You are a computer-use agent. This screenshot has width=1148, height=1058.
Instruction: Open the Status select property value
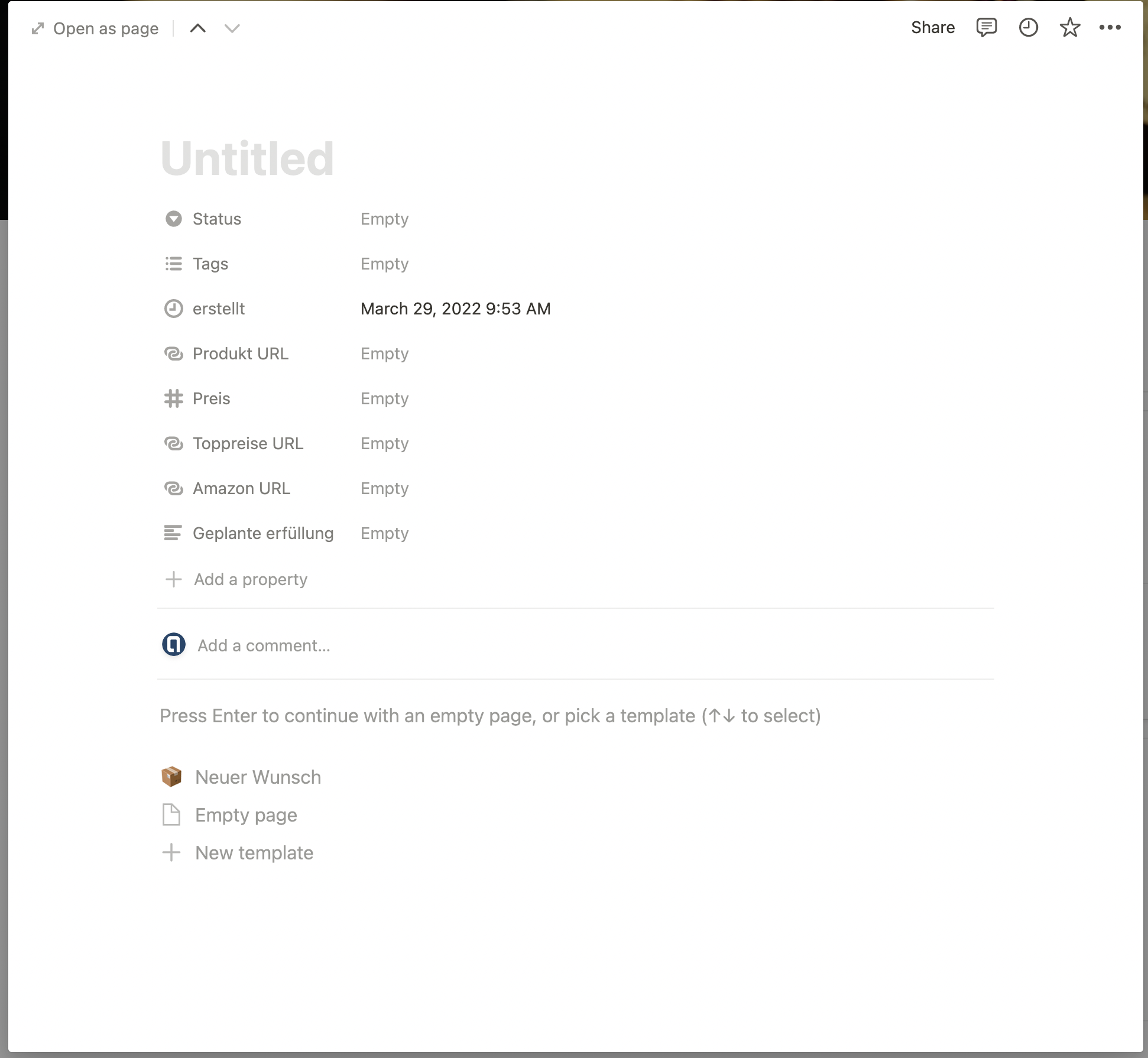[384, 219]
